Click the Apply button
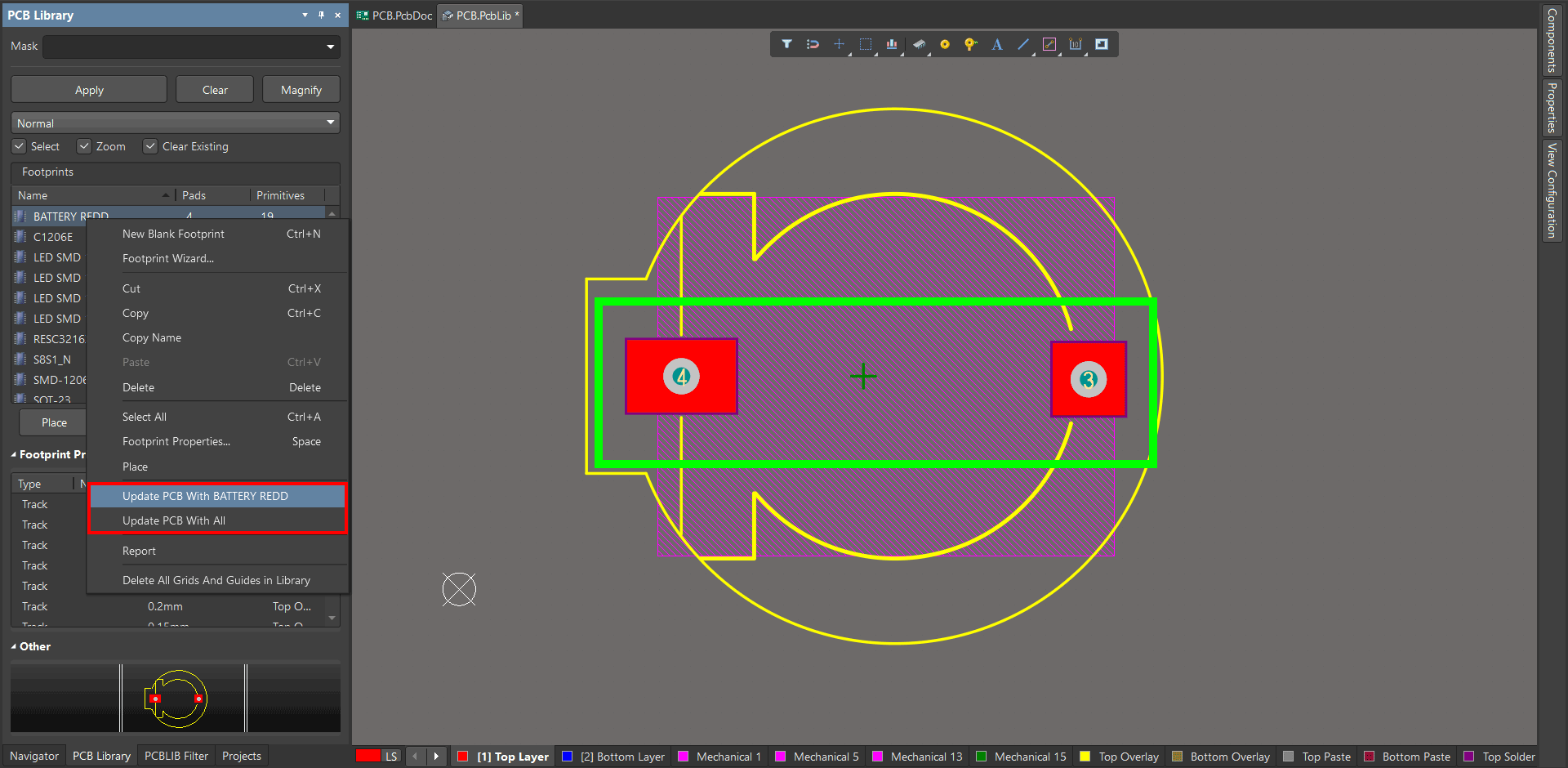The width and height of the screenshot is (1568, 768). pos(89,90)
